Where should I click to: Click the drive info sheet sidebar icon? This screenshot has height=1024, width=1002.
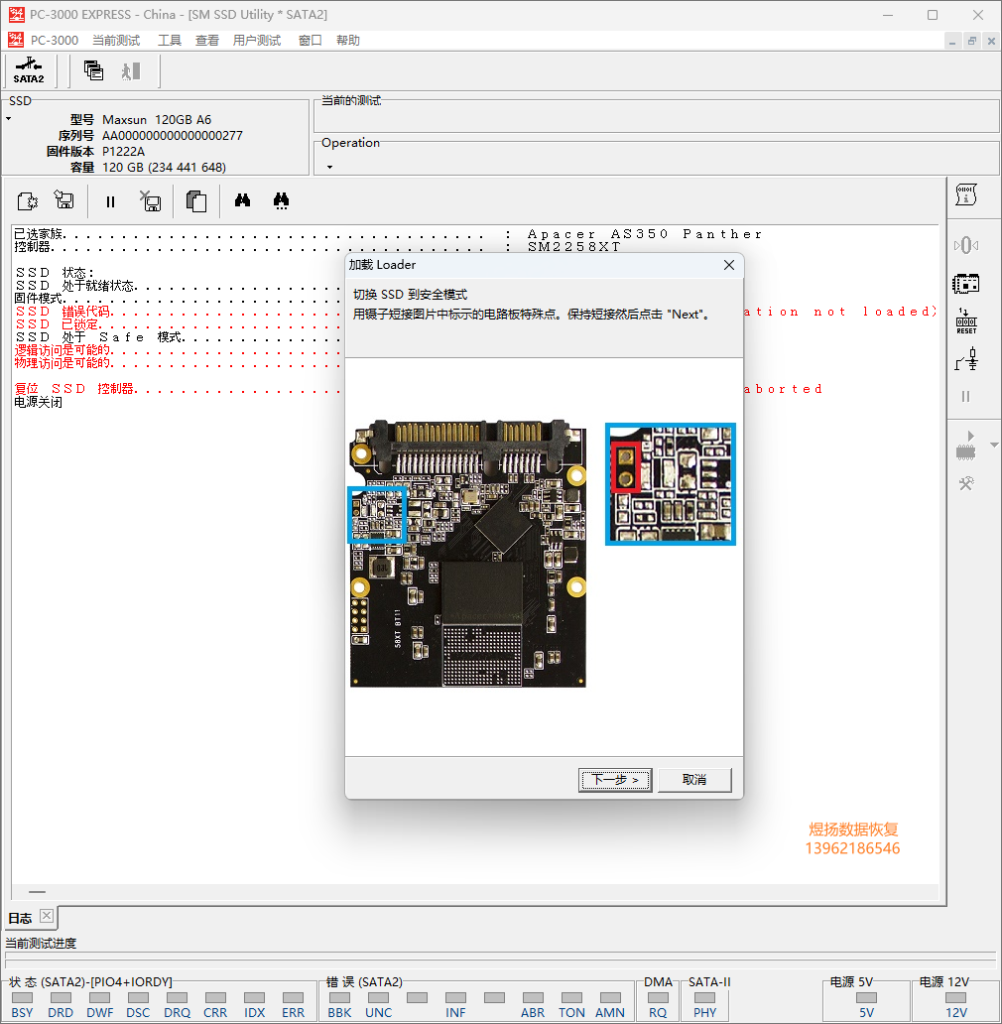966,195
